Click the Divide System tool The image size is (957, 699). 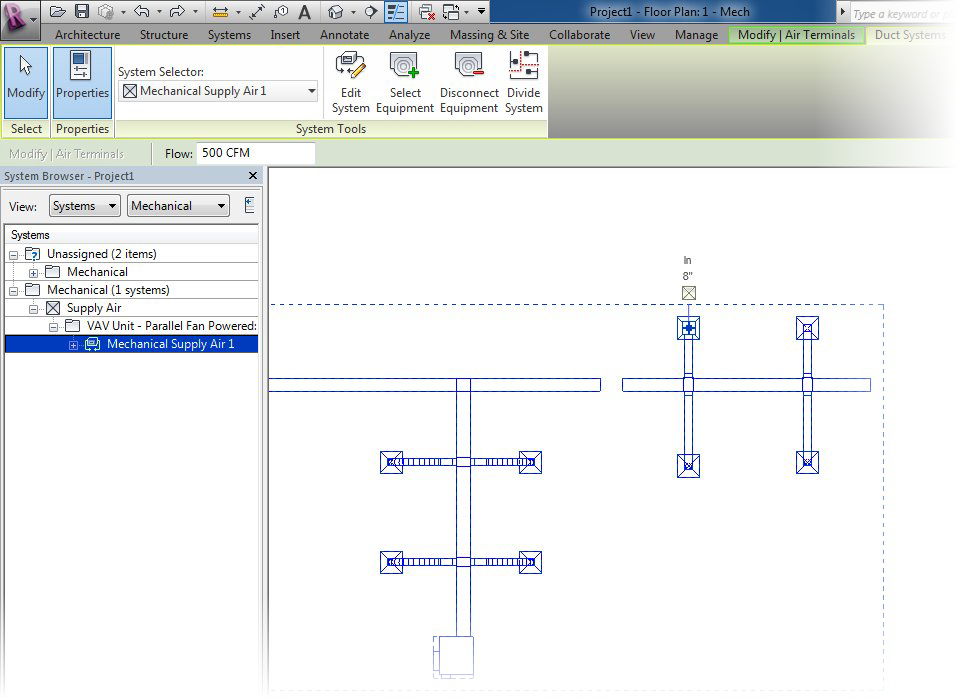tap(524, 82)
